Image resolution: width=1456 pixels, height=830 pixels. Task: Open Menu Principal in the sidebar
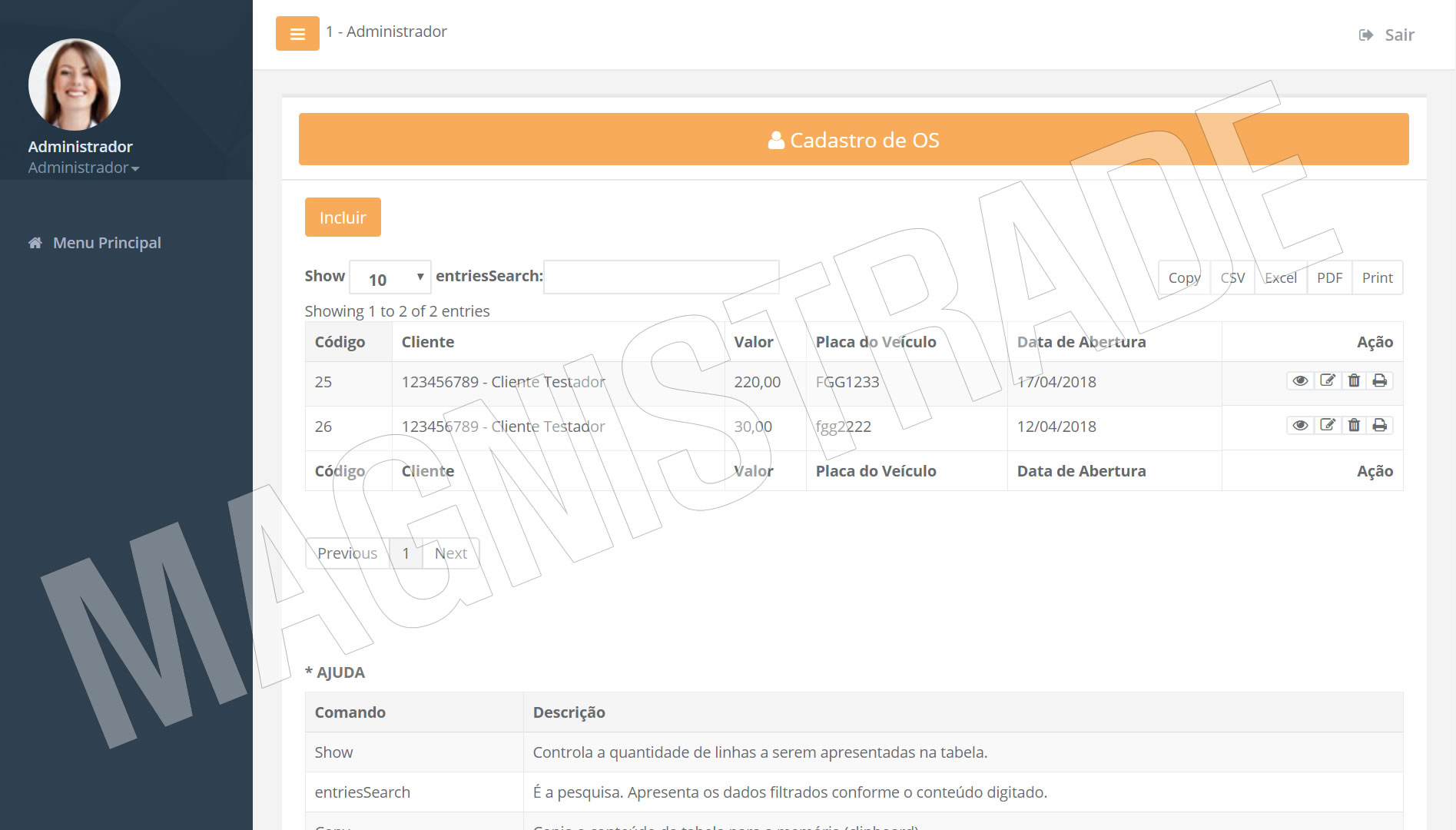coord(107,243)
